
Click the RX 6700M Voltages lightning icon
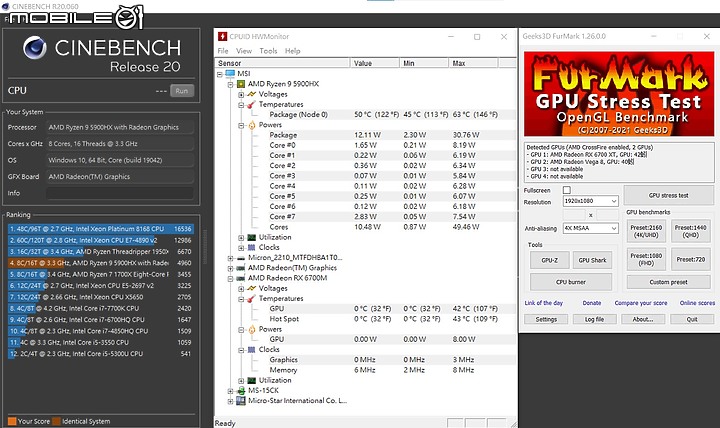(x=252, y=288)
